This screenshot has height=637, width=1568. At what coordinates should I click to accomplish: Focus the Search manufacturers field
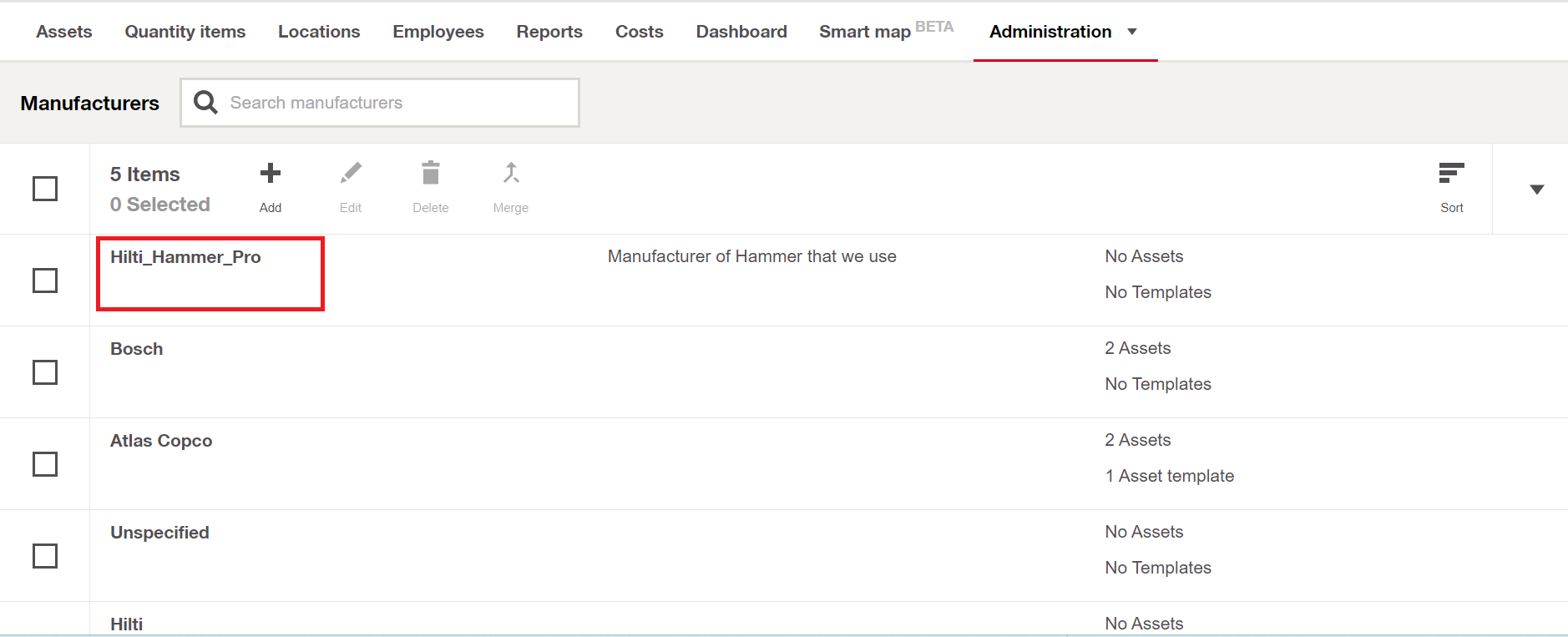pos(380,103)
